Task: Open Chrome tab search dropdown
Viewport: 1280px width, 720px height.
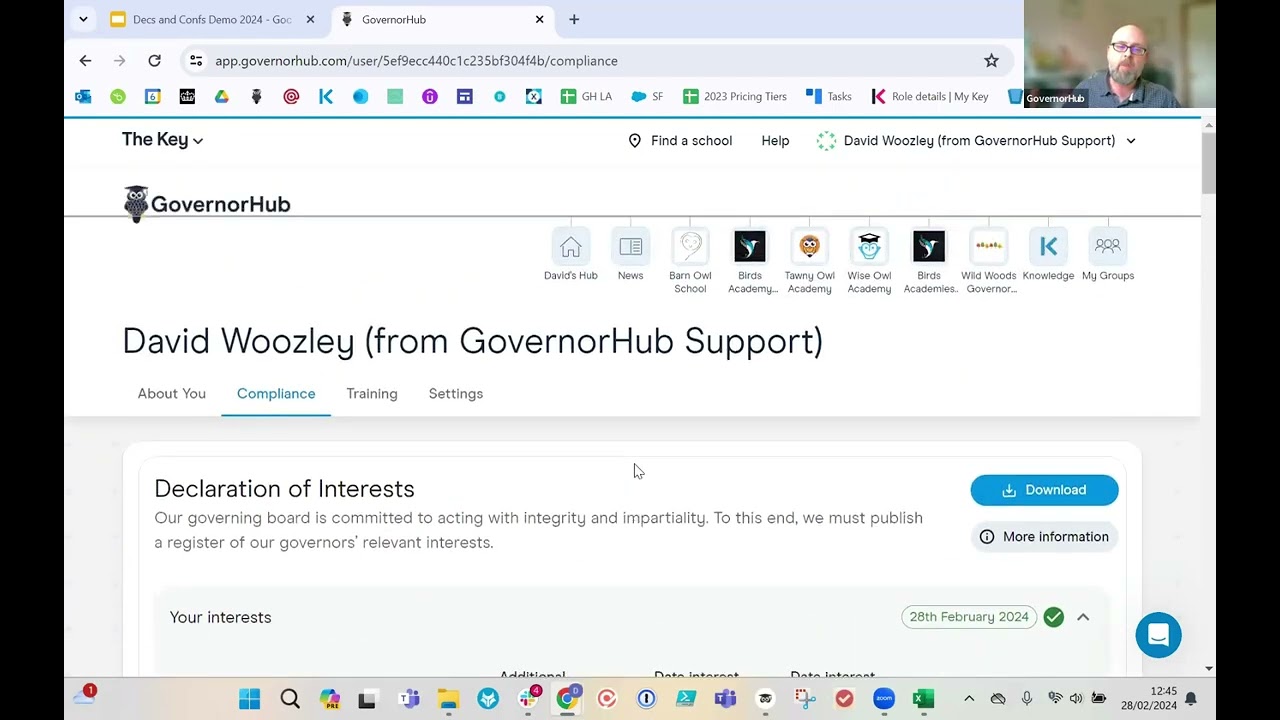Action: (x=83, y=19)
